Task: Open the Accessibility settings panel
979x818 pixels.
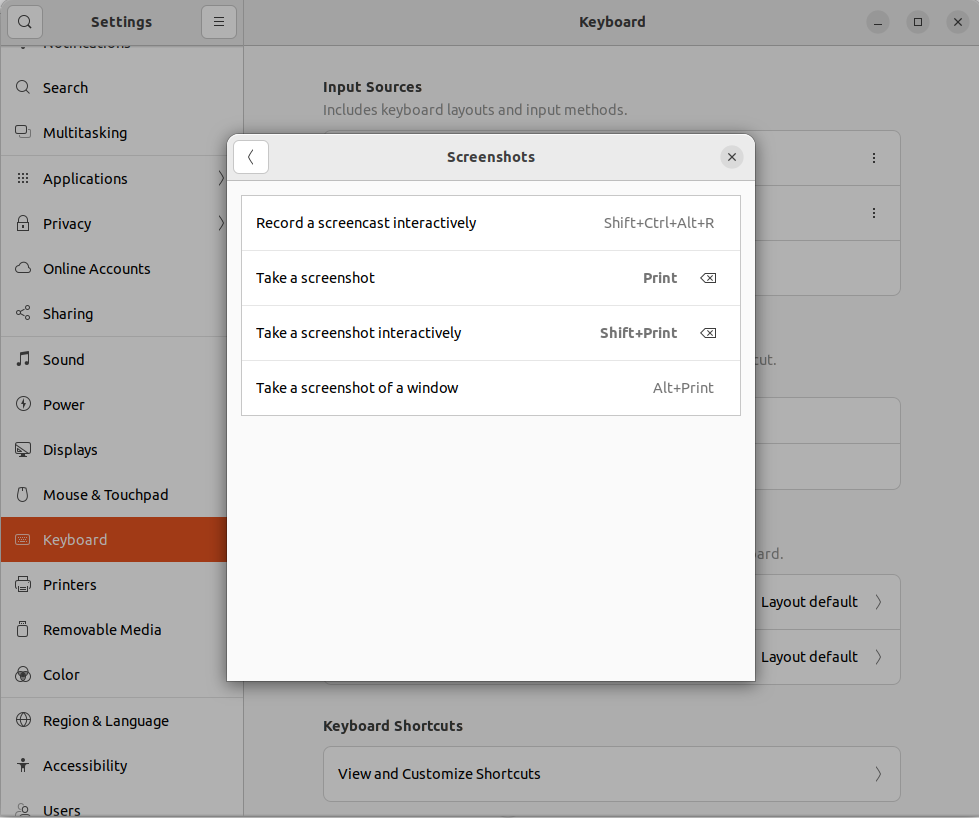Action: point(122,766)
